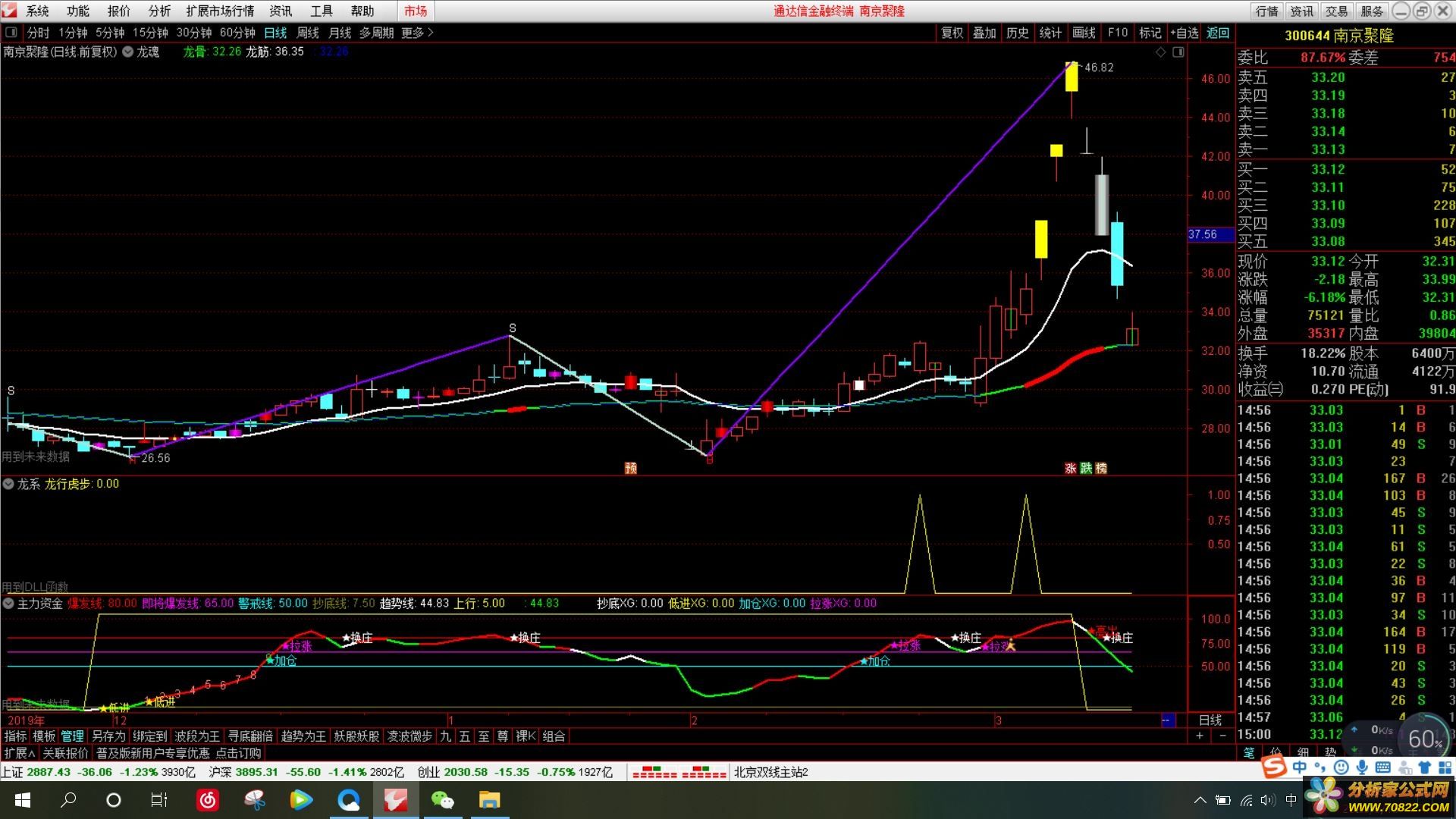
Task: Click the side panel toggle icon beside diamond
Action: tap(1178, 52)
